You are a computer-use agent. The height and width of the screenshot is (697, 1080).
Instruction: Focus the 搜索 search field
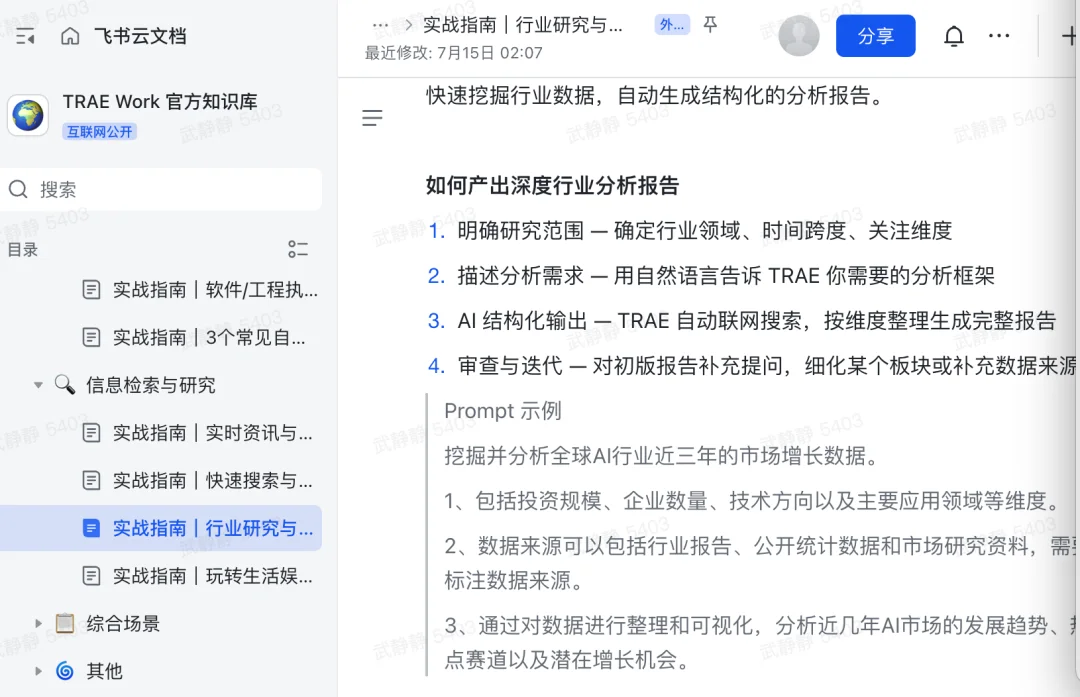(161, 189)
